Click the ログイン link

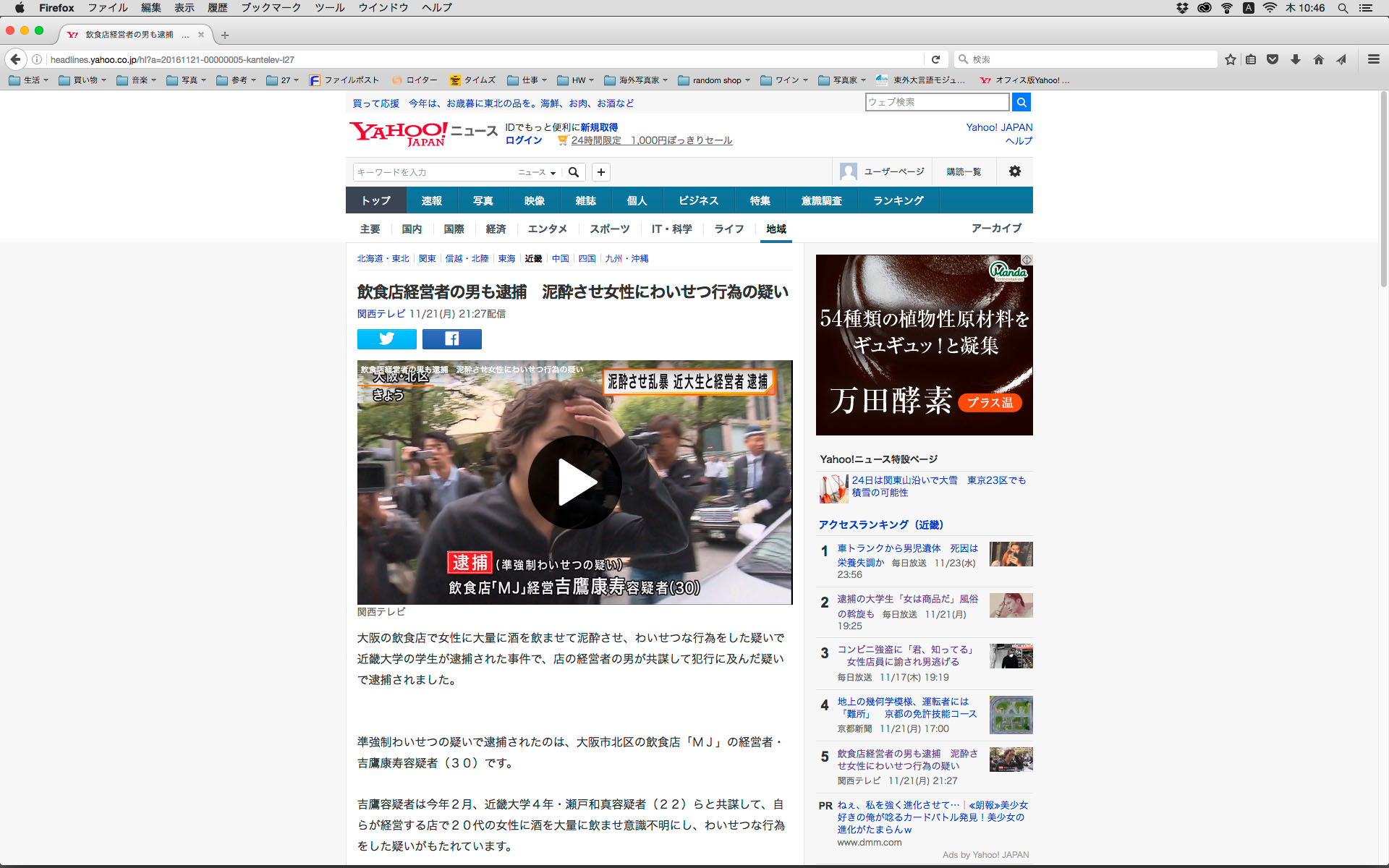point(523,140)
